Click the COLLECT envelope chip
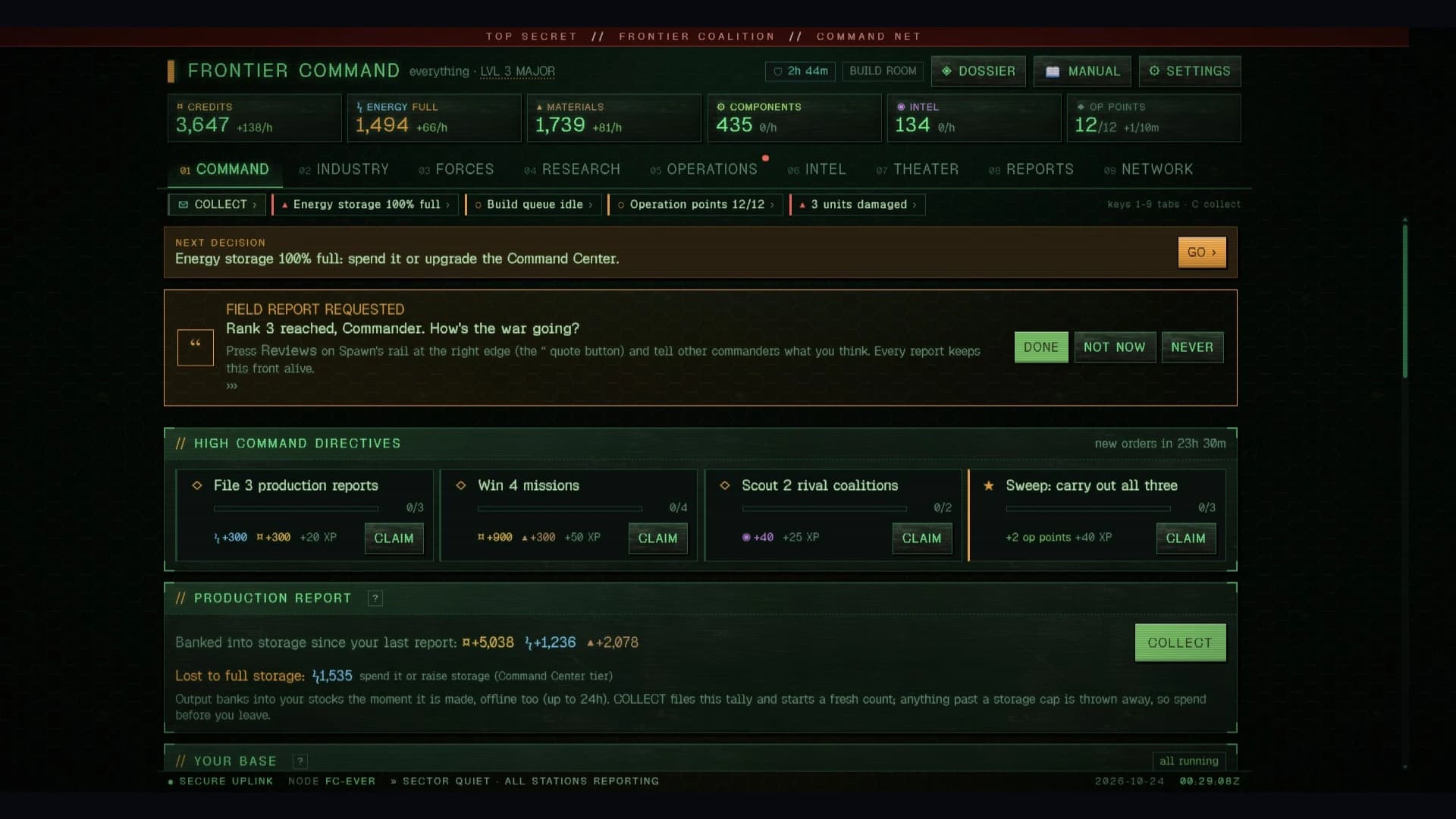The height and width of the screenshot is (819, 1456). pos(217,205)
